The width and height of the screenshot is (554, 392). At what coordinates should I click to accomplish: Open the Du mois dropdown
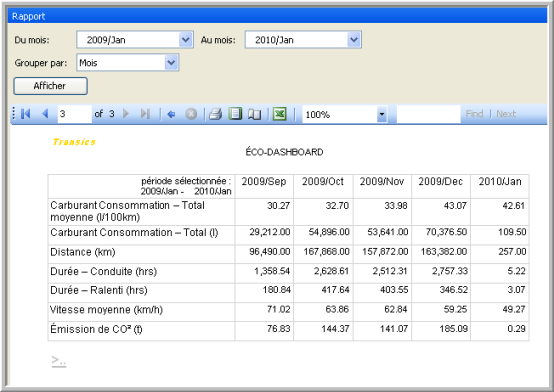pyautogui.click(x=186, y=40)
